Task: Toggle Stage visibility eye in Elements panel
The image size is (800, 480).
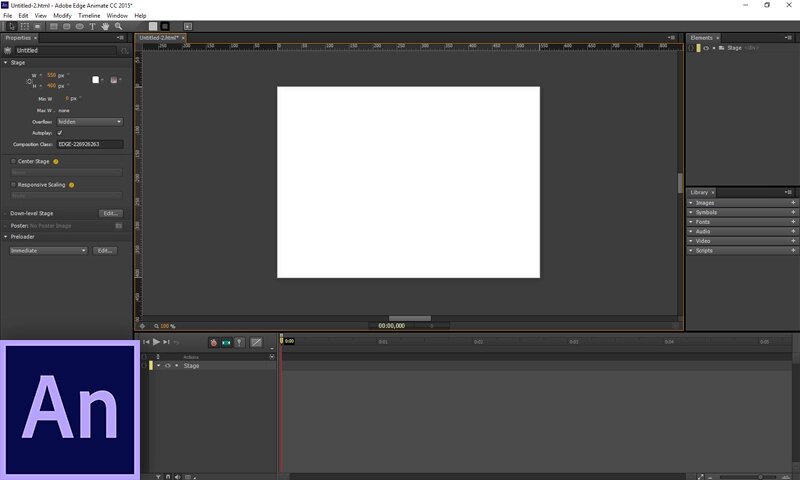Action: [x=706, y=48]
